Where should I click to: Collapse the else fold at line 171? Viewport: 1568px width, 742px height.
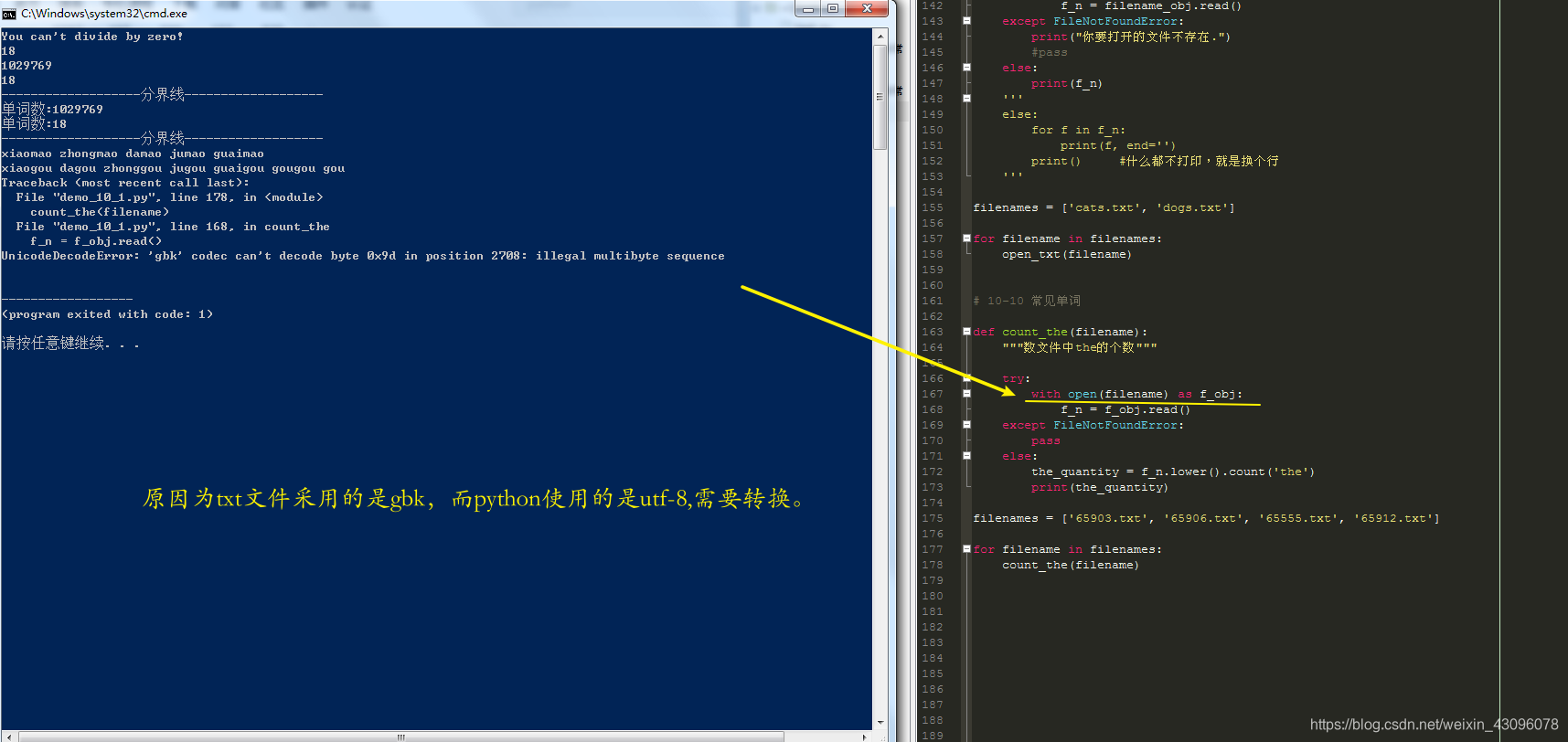click(x=966, y=456)
